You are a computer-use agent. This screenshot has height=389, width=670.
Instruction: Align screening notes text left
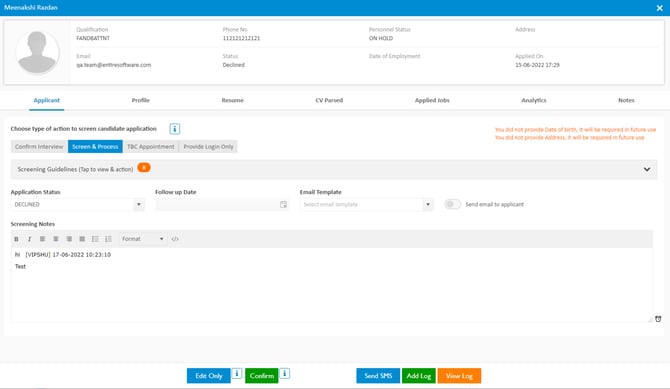[x=42, y=239]
